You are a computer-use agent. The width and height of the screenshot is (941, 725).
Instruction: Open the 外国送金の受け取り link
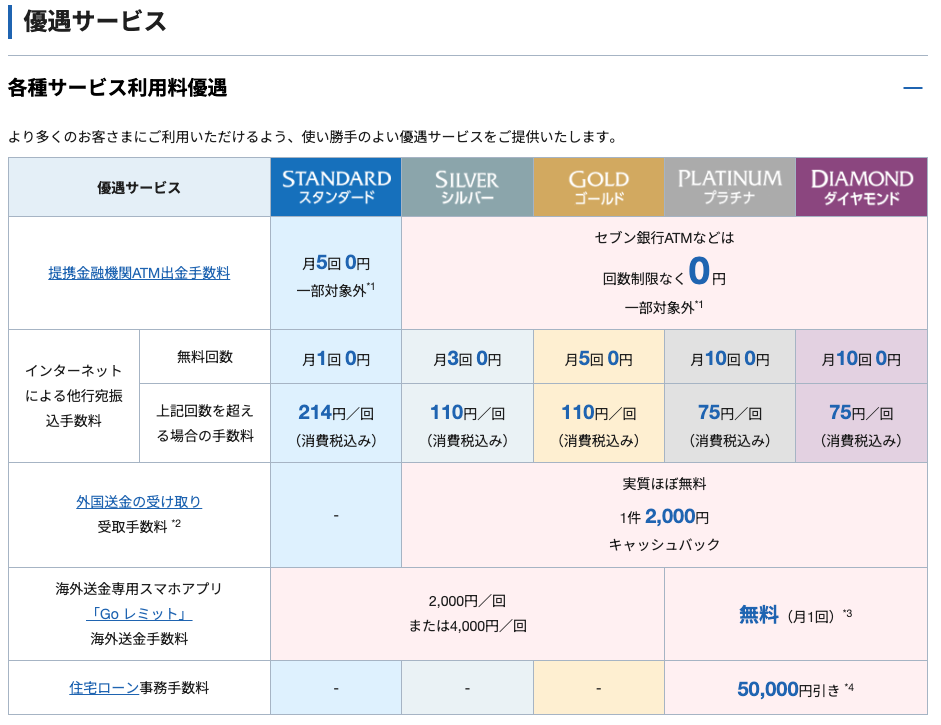139,502
